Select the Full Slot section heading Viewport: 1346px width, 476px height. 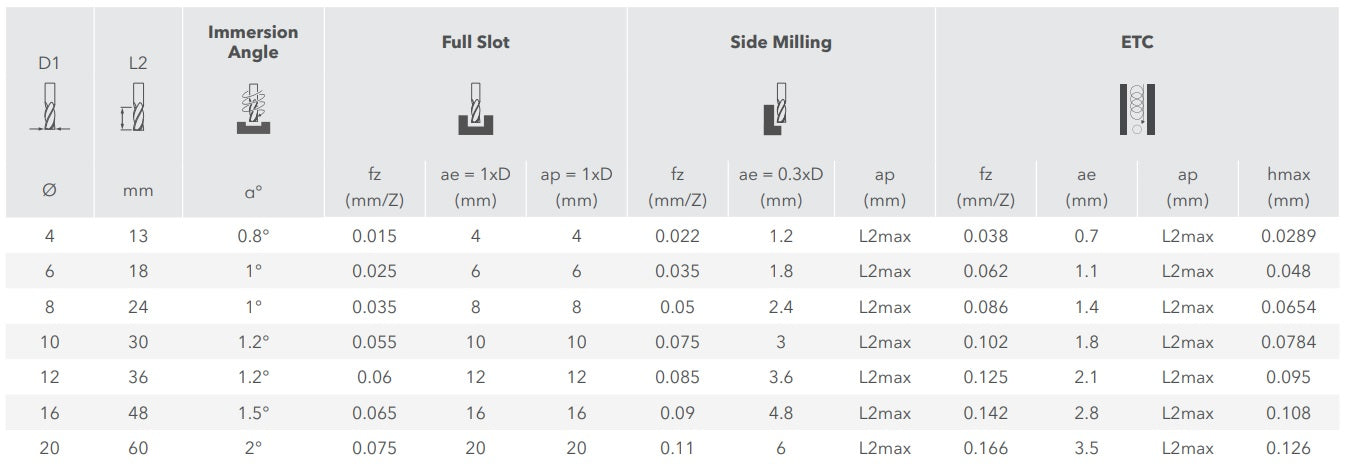(476, 42)
